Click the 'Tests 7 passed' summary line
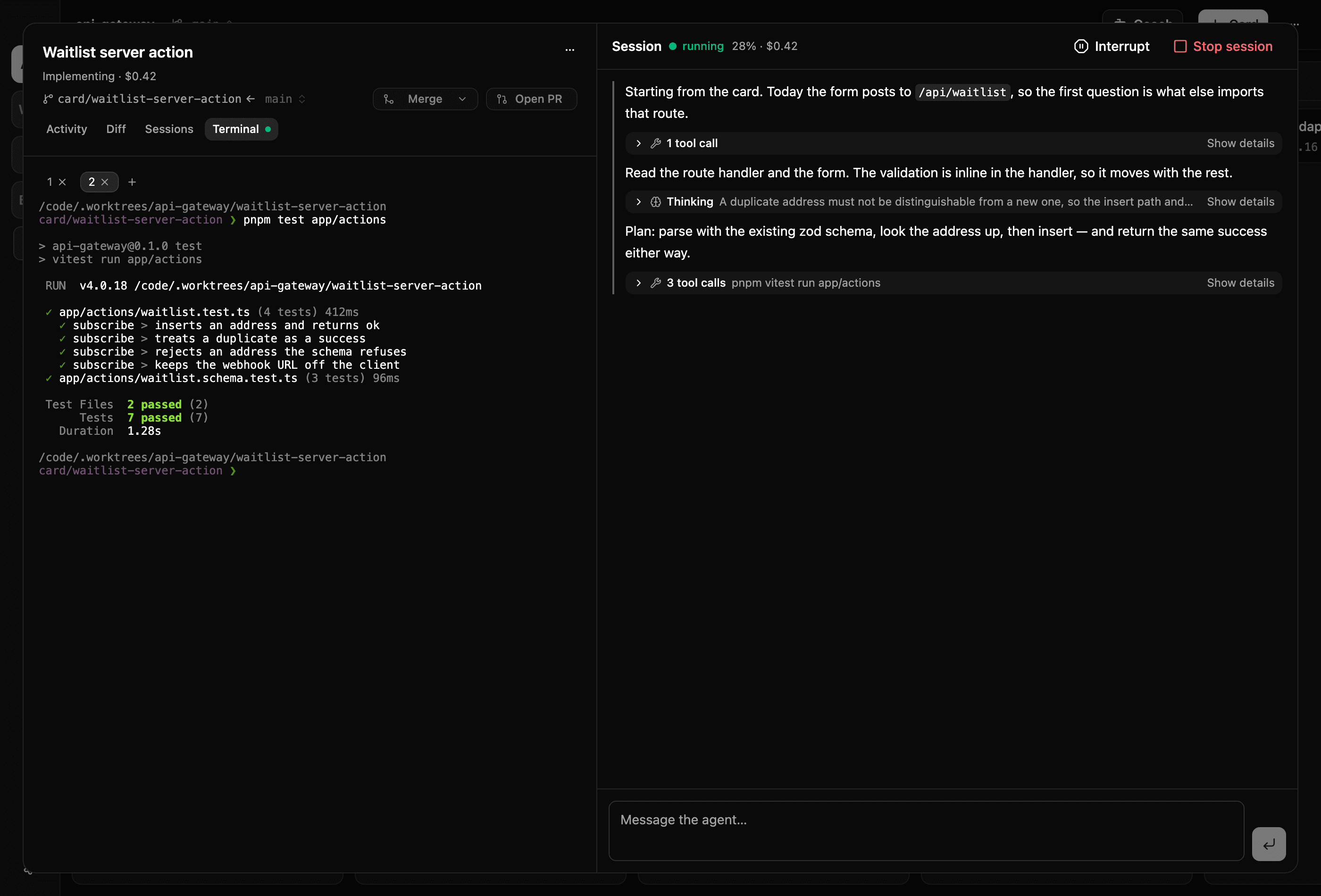1321x896 pixels. (144, 418)
